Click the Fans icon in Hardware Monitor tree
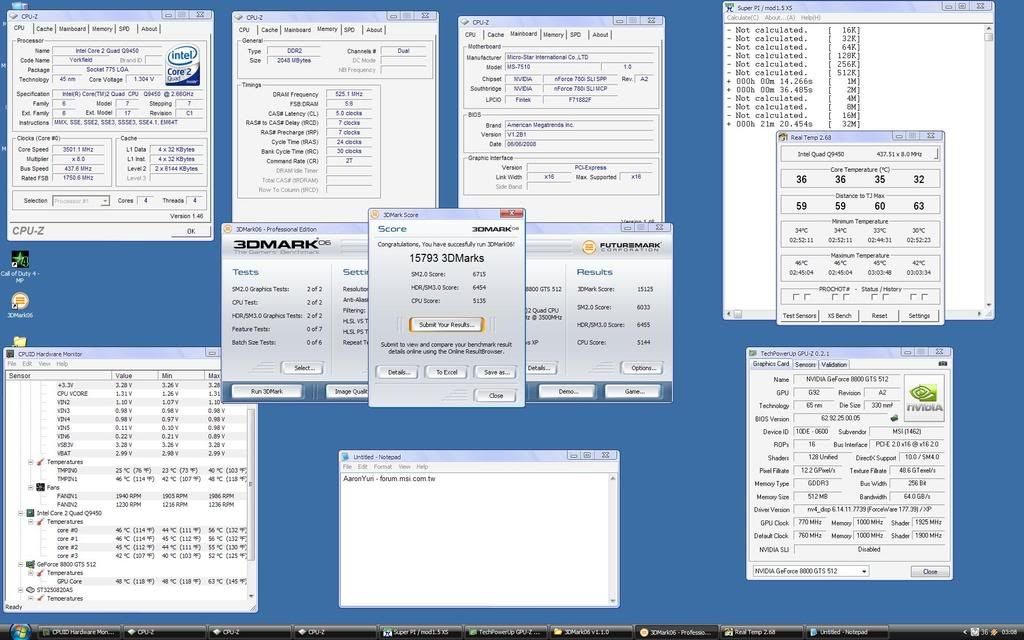Screen dimensions: 1024x640 (40, 487)
